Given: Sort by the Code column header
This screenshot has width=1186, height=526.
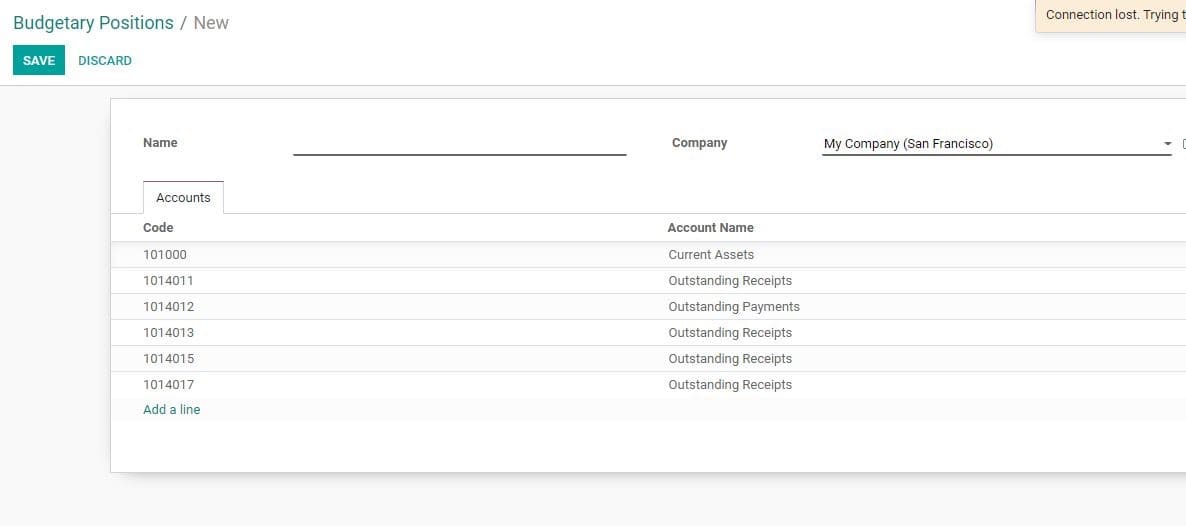Looking at the screenshot, I should tap(158, 228).
